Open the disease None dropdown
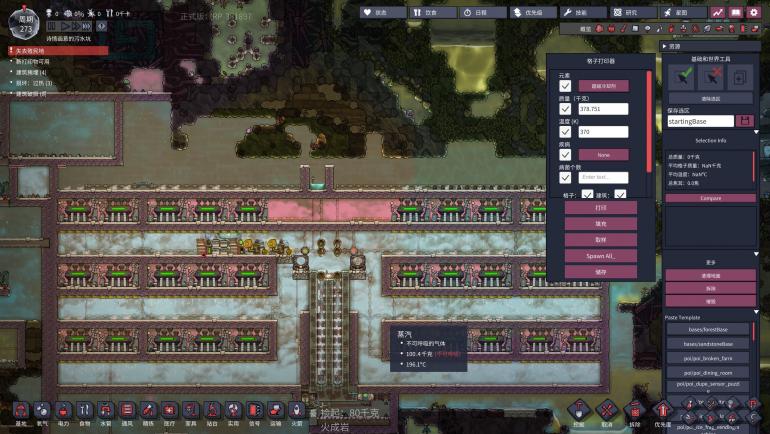 [x=604, y=155]
